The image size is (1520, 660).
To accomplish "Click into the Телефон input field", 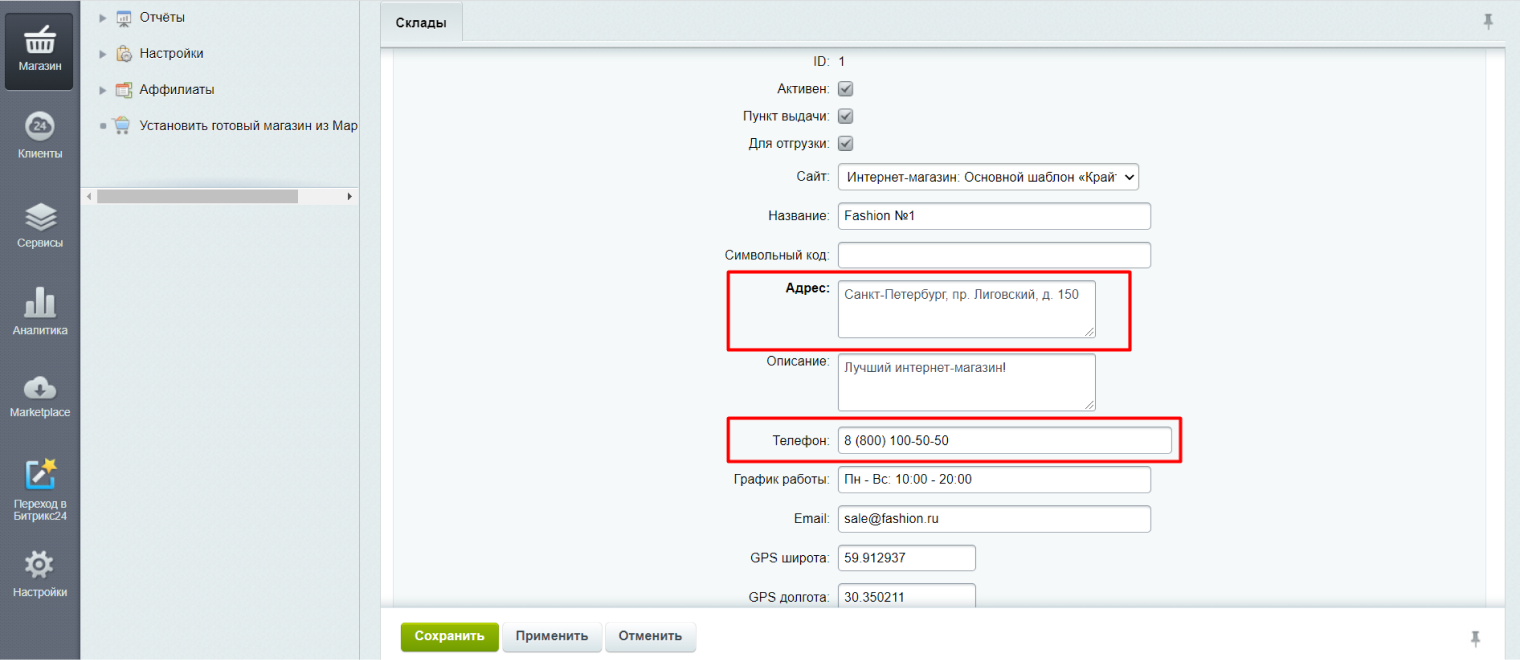I will point(1003,440).
